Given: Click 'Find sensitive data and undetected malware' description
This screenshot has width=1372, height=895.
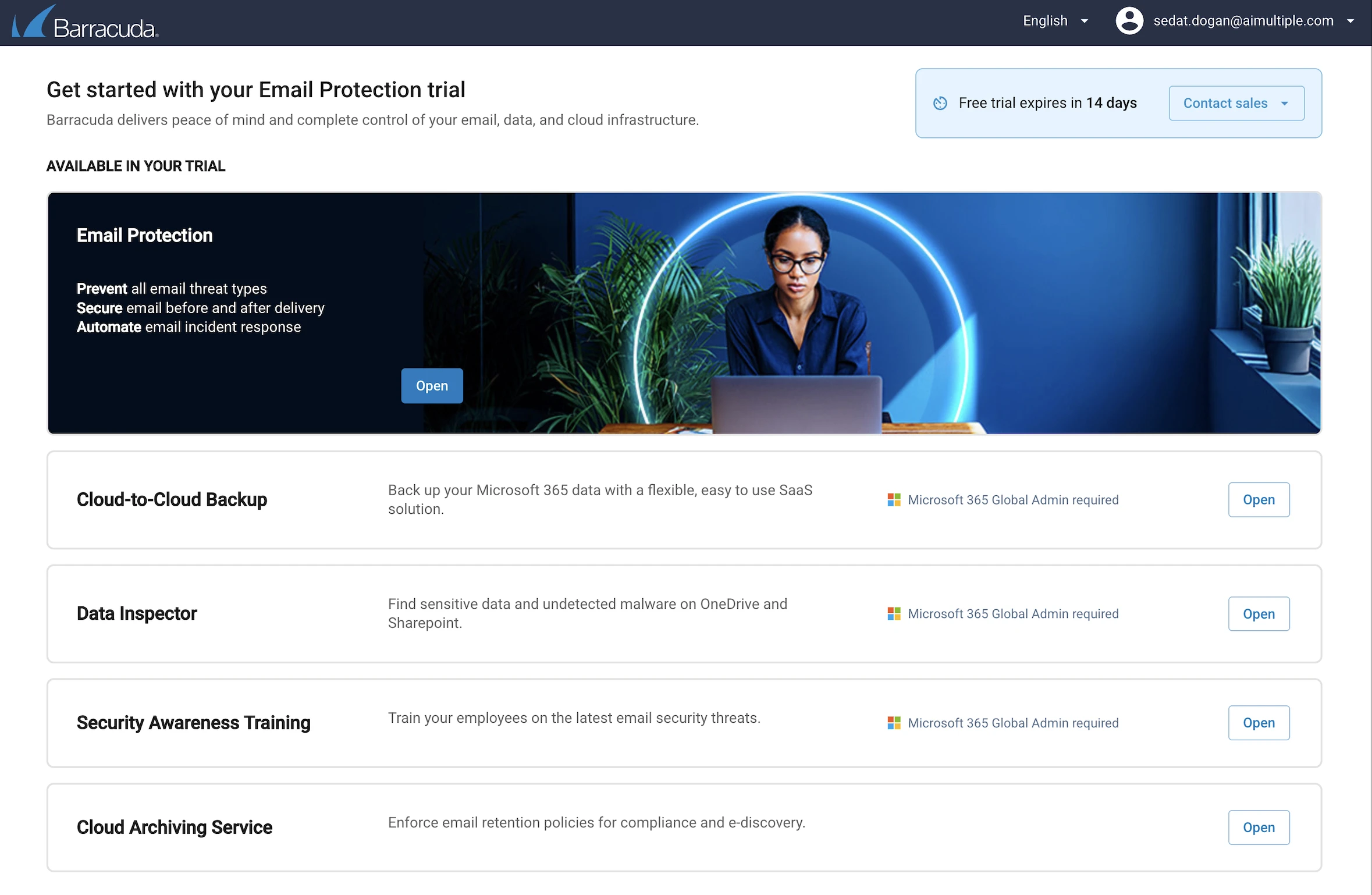Looking at the screenshot, I should click(x=588, y=613).
